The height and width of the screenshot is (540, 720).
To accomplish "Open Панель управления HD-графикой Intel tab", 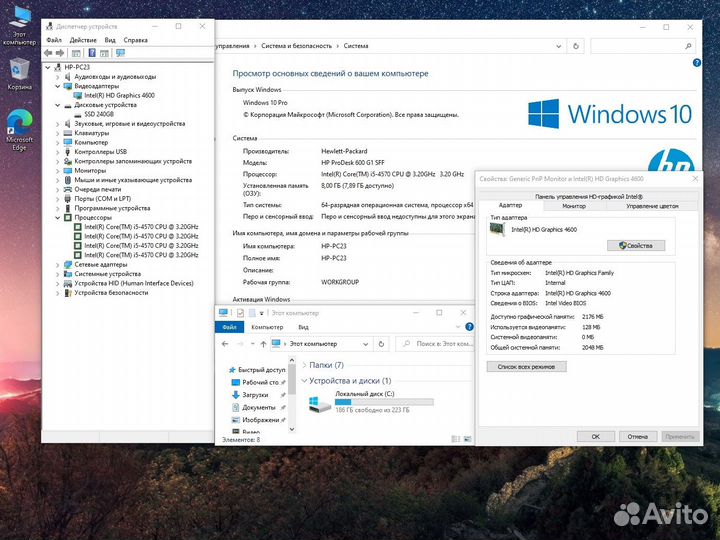I will 589,197.
